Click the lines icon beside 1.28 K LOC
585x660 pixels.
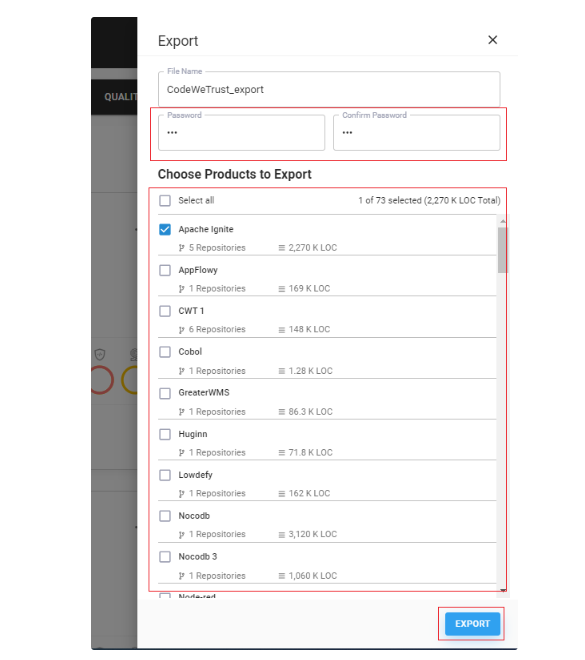[x=282, y=371]
